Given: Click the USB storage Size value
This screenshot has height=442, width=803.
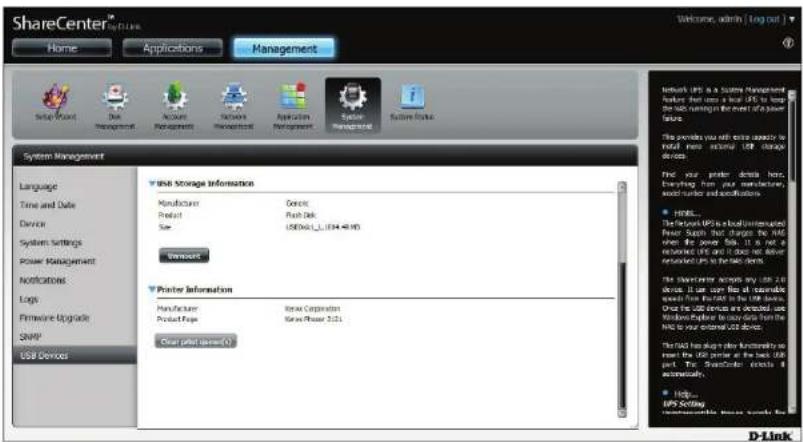Looking at the screenshot, I should point(323,227).
